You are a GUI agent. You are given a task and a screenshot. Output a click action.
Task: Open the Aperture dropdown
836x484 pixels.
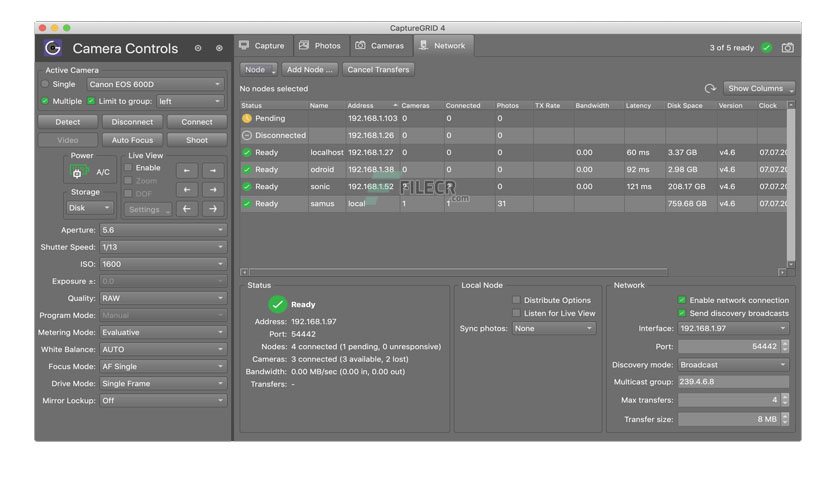click(163, 230)
